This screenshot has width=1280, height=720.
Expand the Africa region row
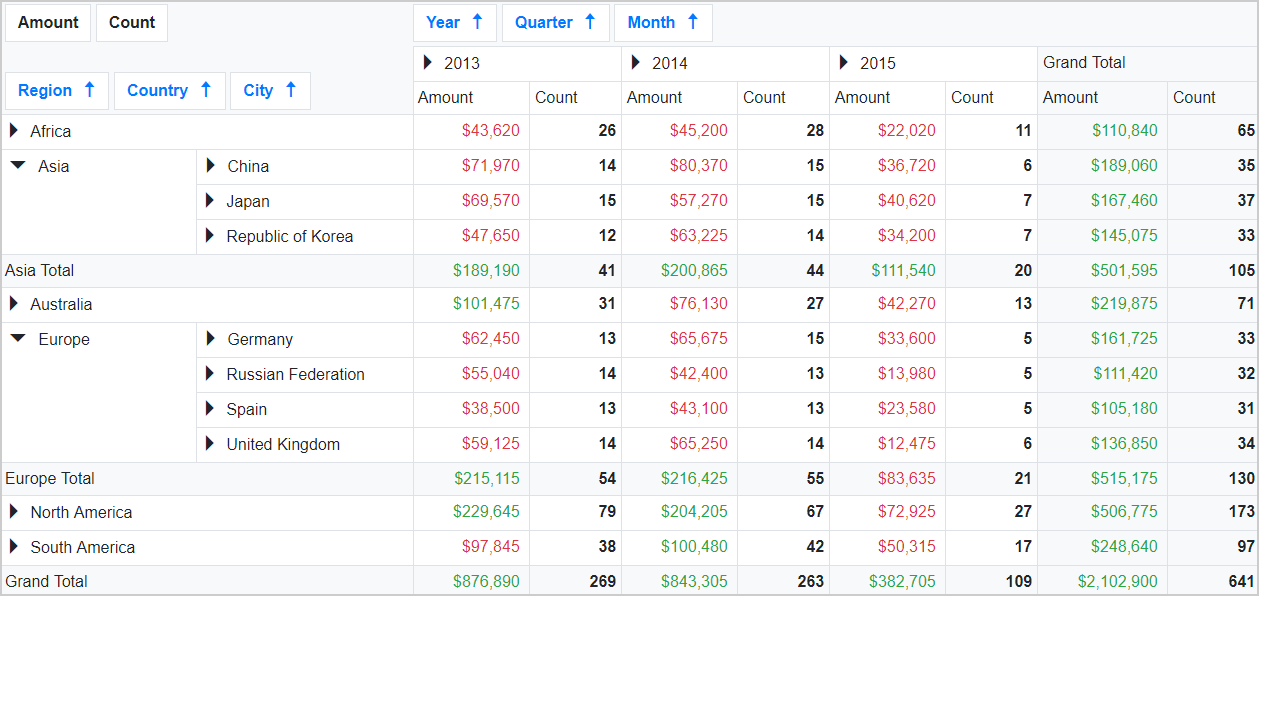click(x=14, y=131)
